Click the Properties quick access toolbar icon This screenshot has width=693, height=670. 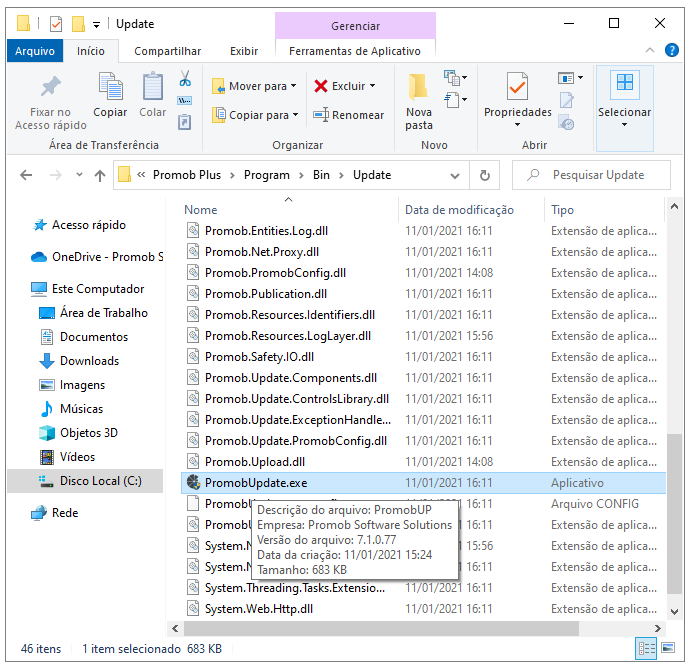56,24
